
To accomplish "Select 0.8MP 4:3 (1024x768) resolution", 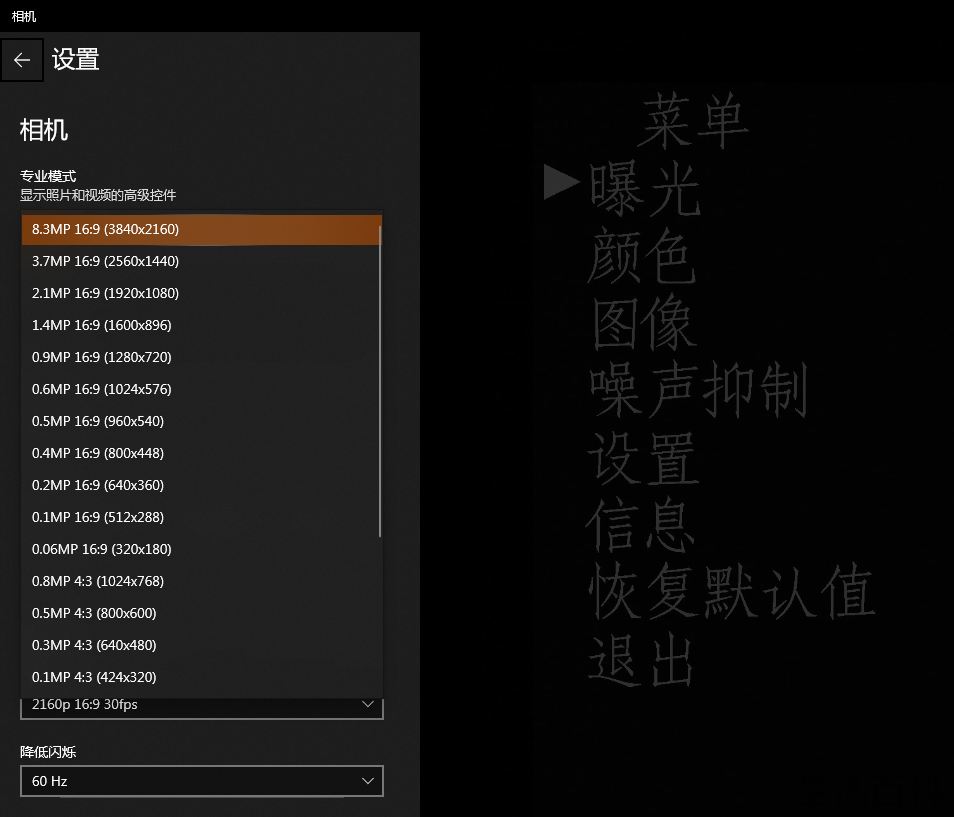I will point(201,581).
